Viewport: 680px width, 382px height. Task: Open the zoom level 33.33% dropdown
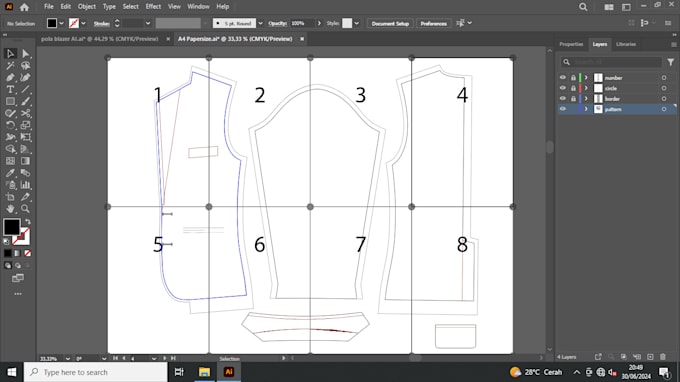(x=68, y=359)
